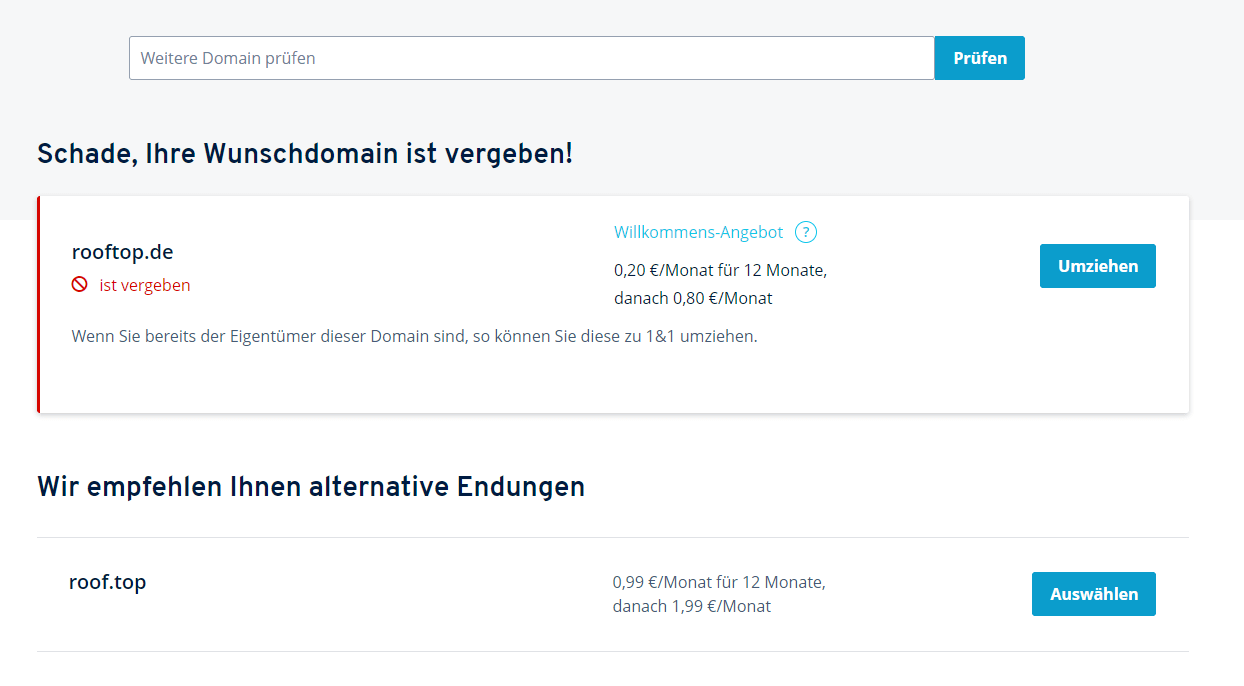Click the 'Wenn Sie bereits der Eigentümer' info sentence

(x=415, y=336)
